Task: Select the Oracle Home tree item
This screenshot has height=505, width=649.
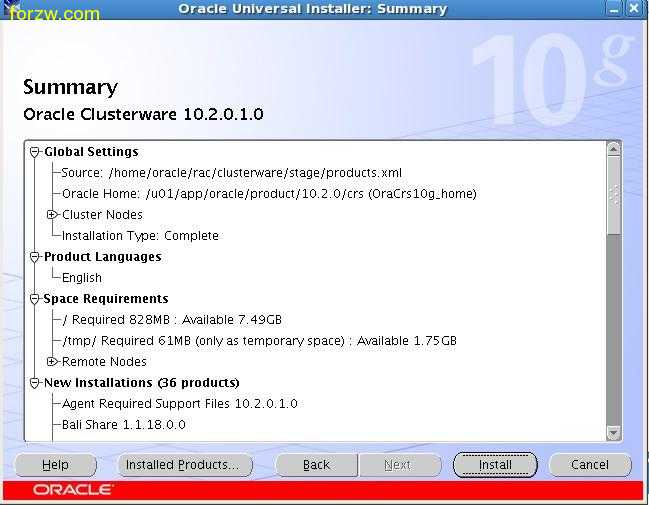Action: (268, 194)
